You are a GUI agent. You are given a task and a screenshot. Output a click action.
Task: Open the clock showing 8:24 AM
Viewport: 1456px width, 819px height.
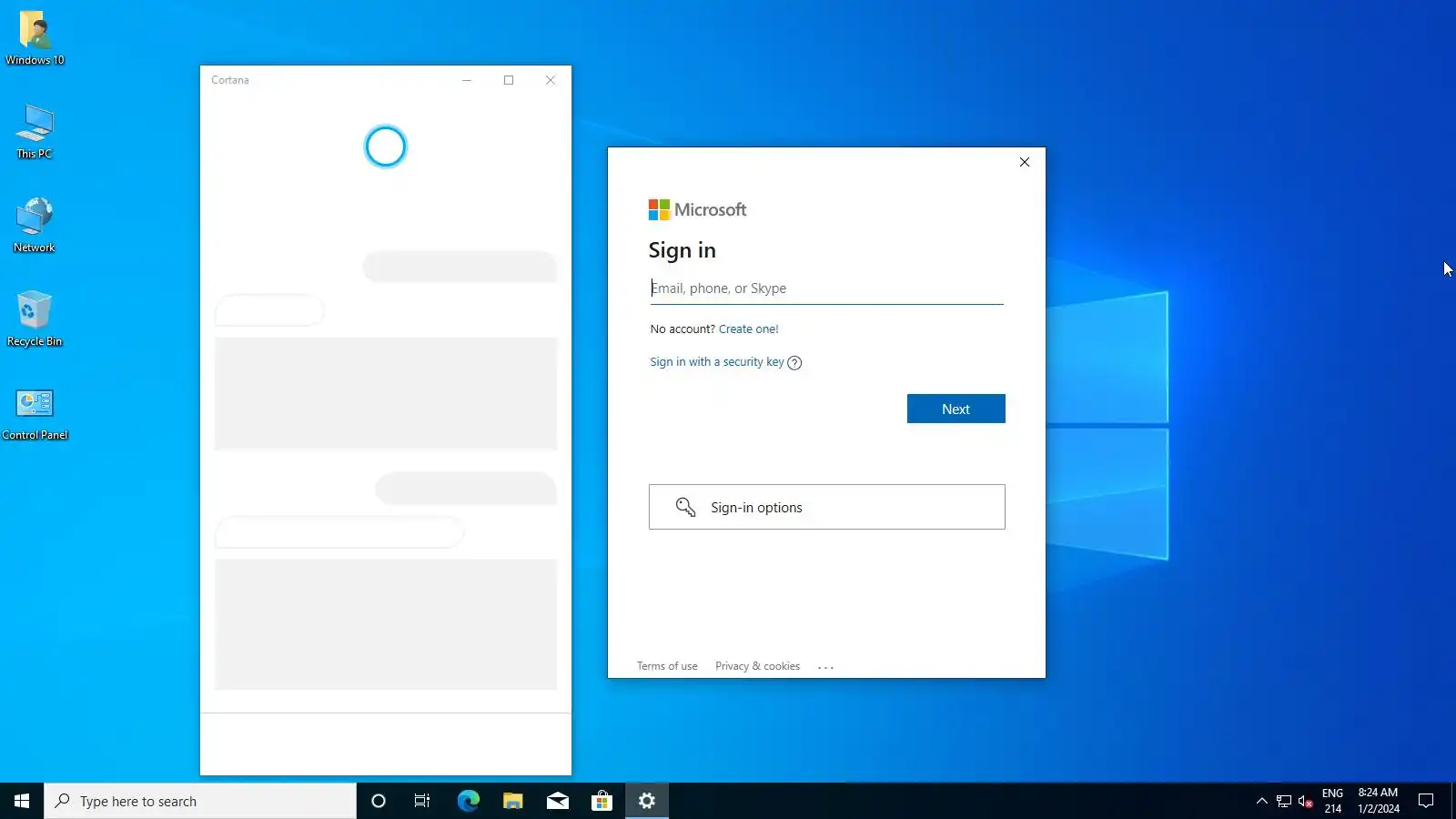pos(1378,801)
